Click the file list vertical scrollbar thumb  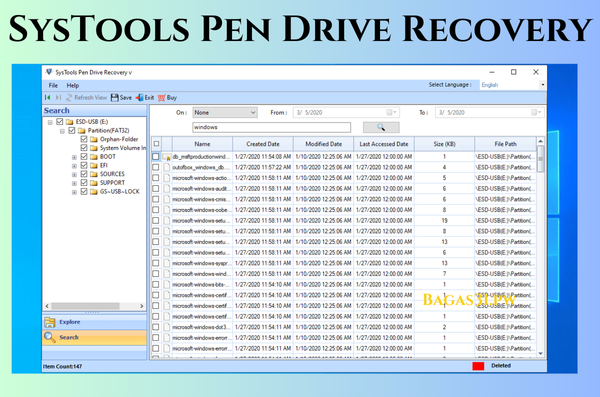pyautogui.click(x=540, y=158)
